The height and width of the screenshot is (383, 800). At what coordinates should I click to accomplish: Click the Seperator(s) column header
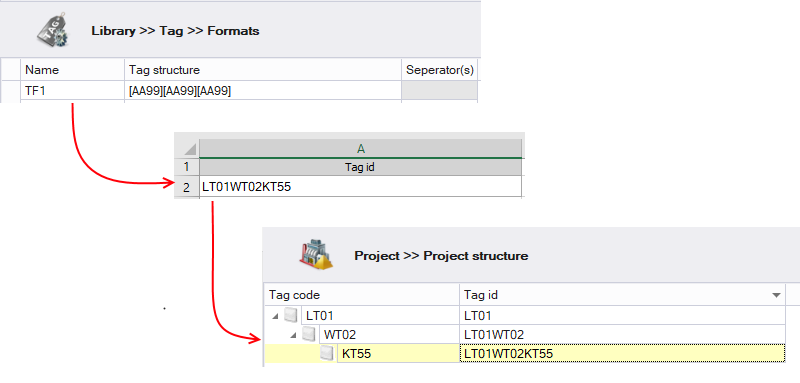440,70
